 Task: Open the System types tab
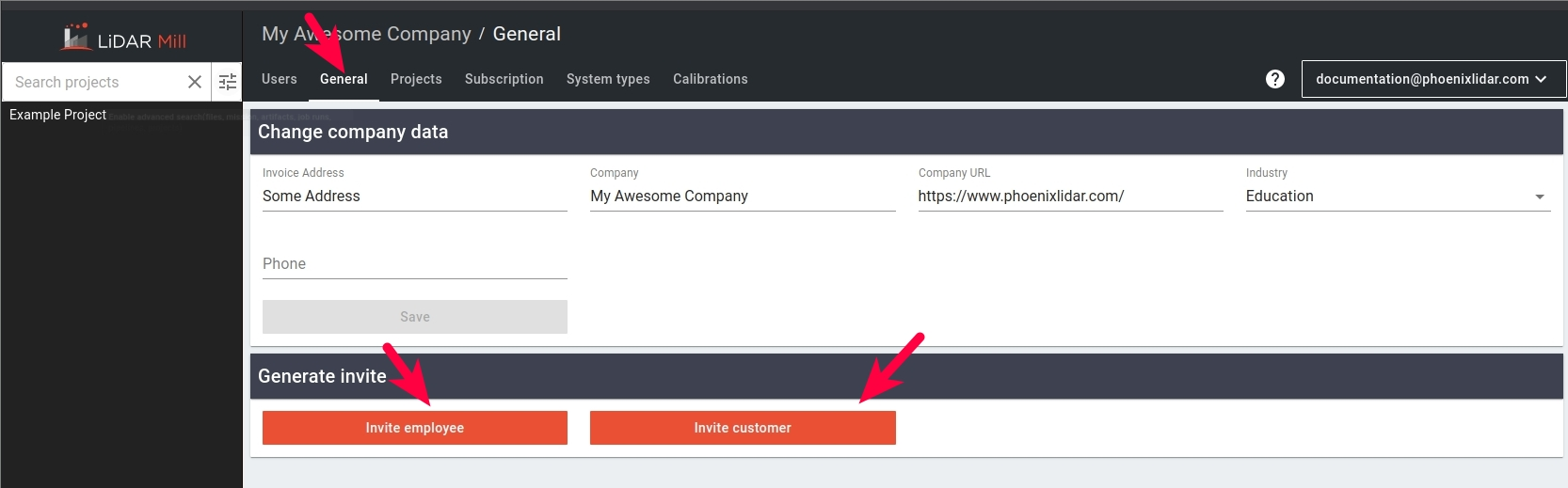[x=608, y=79]
